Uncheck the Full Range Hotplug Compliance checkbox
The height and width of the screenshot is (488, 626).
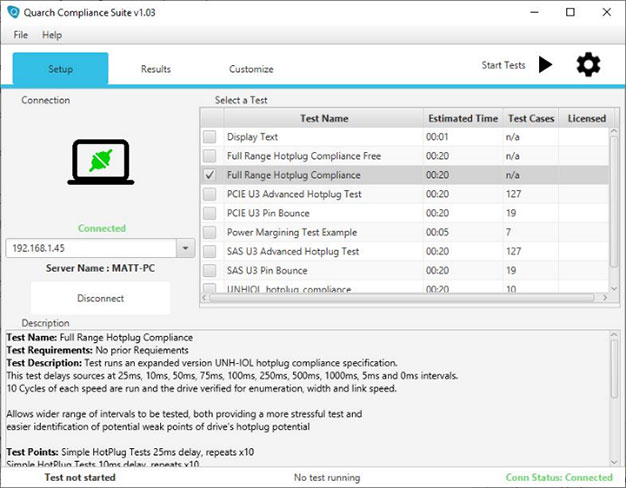pos(209,175)
